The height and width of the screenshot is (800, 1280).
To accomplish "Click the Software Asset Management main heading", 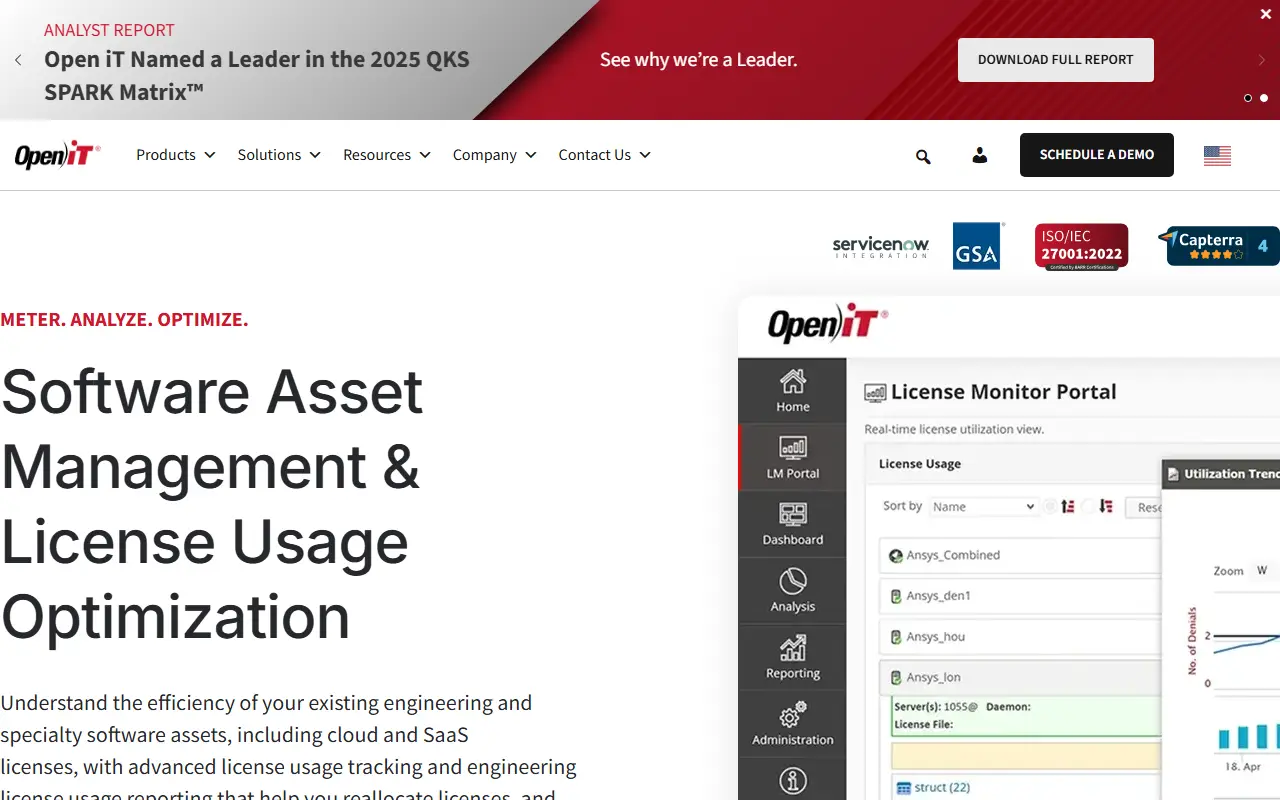I will 212,504.
